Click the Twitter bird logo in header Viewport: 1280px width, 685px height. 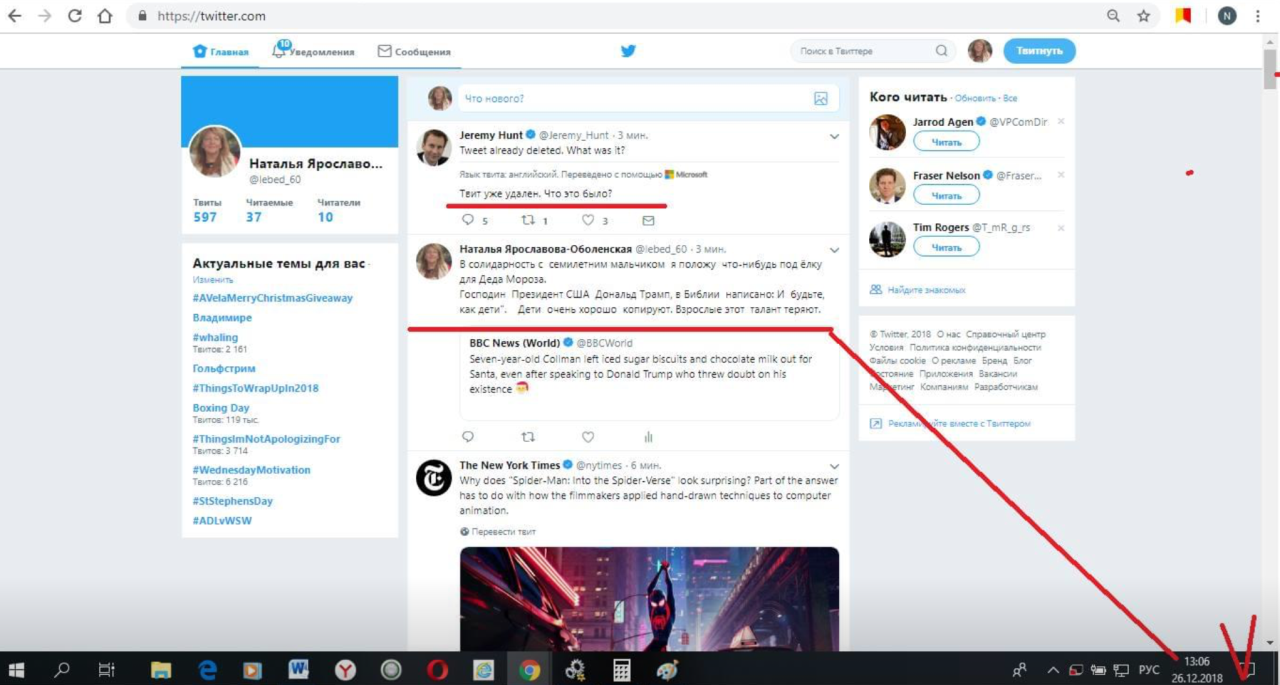628,51
